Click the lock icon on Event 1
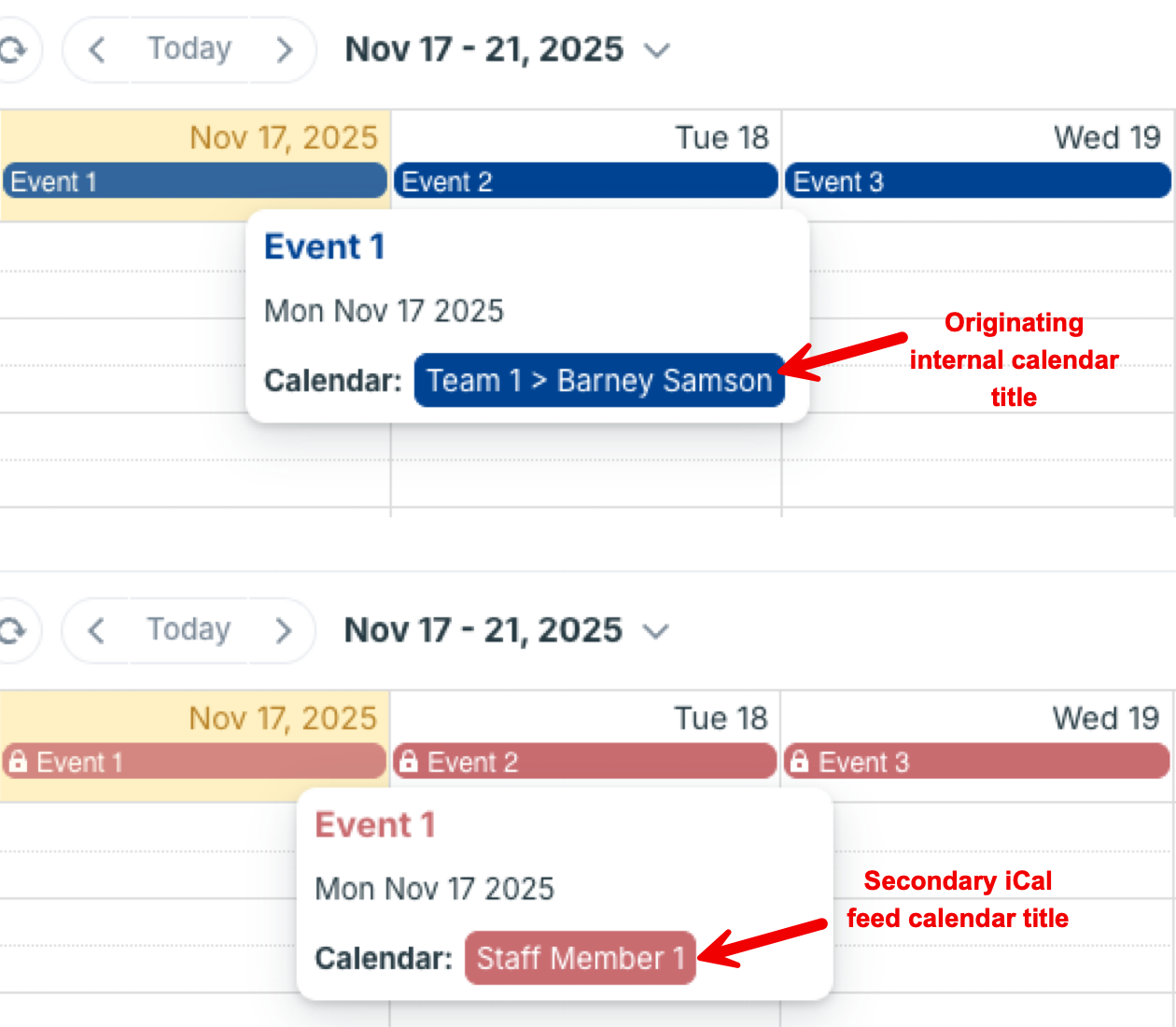The height and width of the screenshot is (1027, 1176). point(19,761)
